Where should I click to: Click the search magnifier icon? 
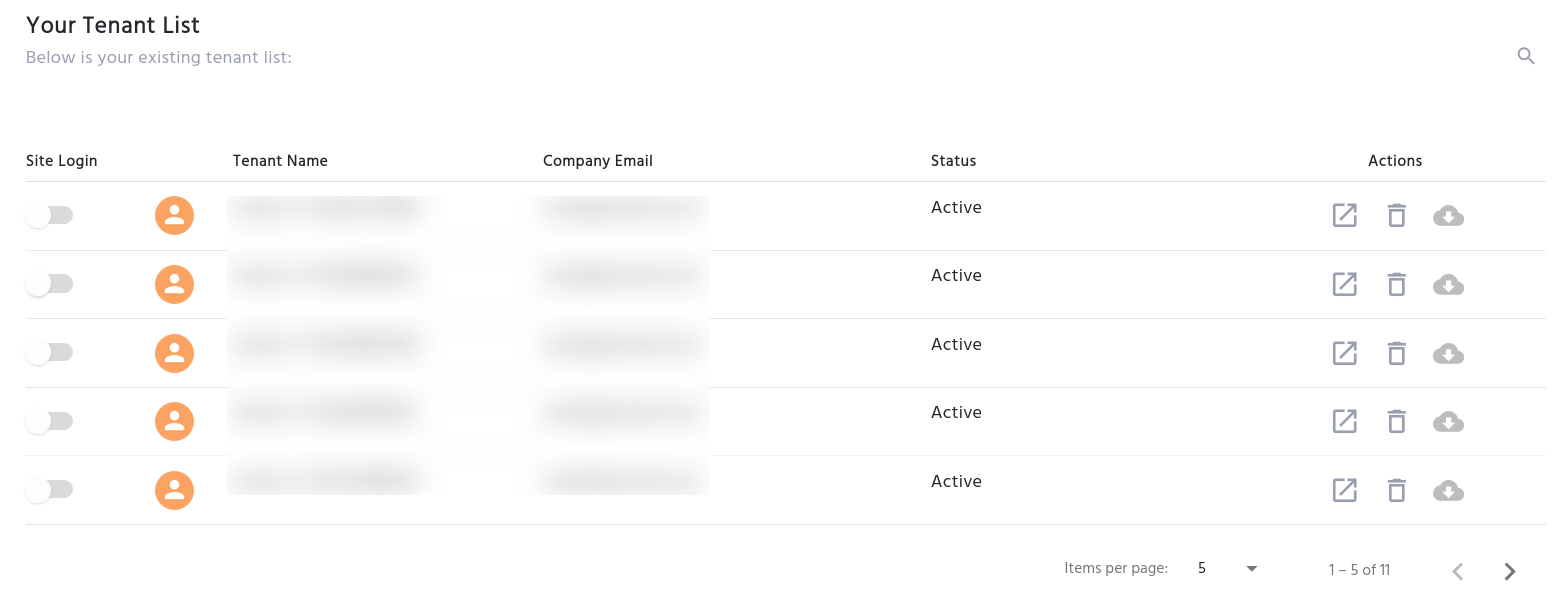[1525, 56]
